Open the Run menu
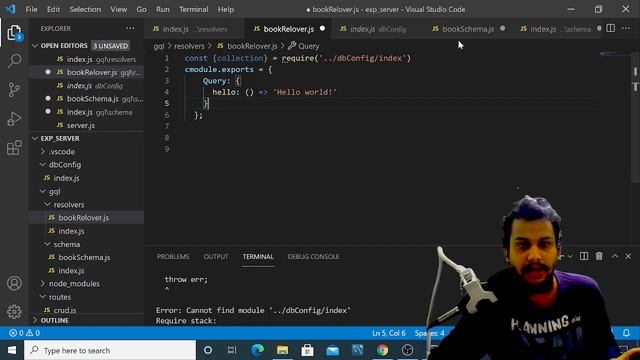Screen dimensions: 640x360 coord(162,9)
